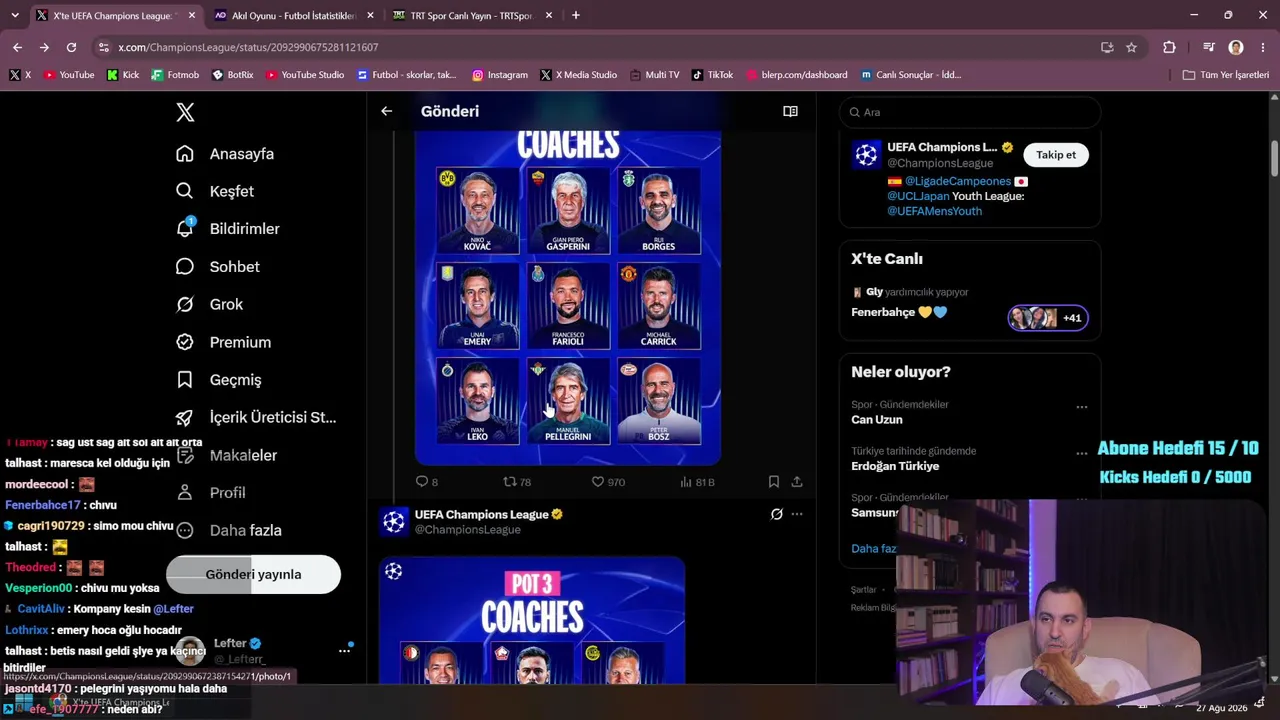Share the Pot 2 coaches post
This screenshot has height=720, width=1280.
[797, 482]
